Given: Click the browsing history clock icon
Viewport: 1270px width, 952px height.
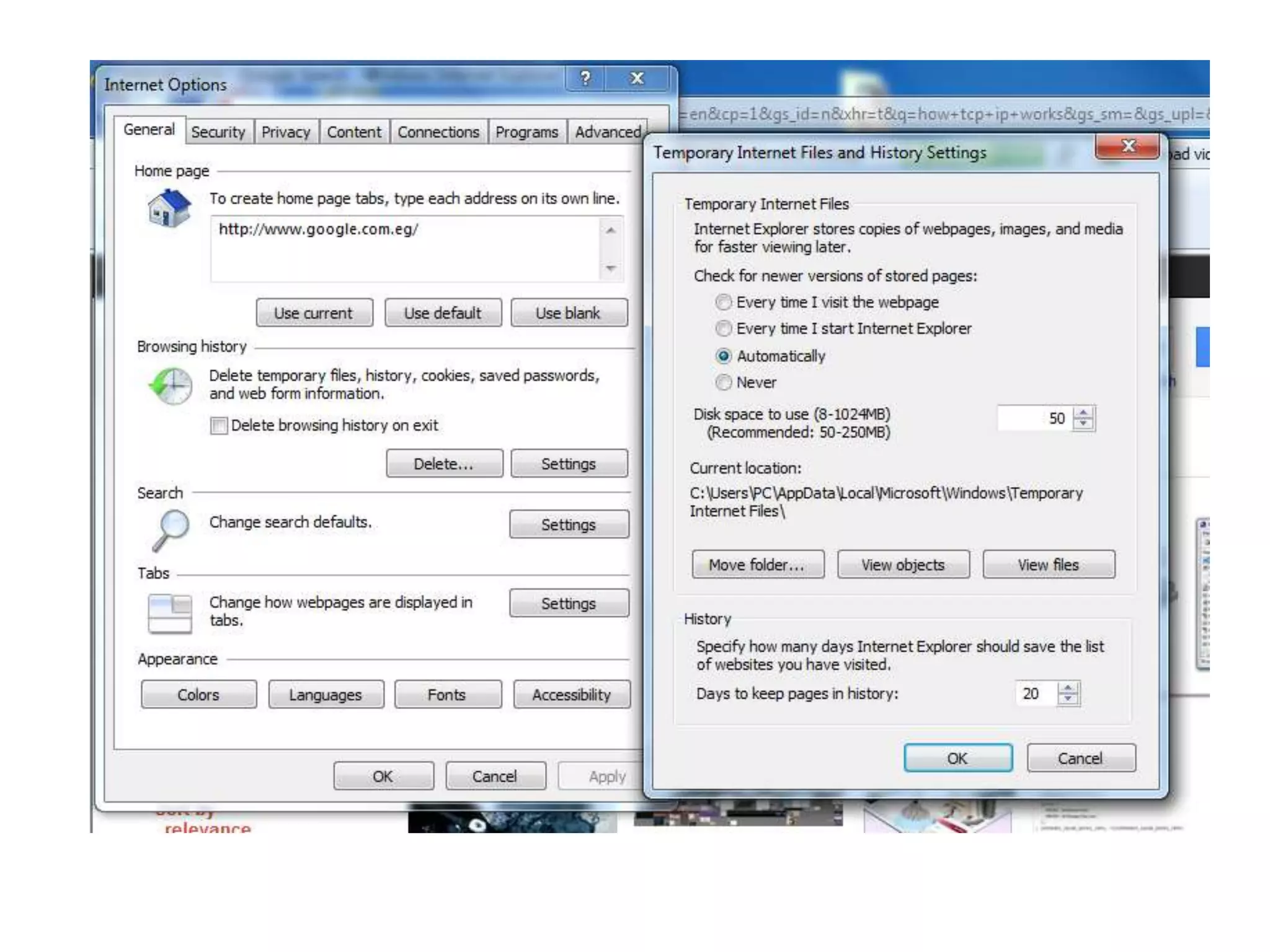Looking at the screenshot, I should 171,386.
